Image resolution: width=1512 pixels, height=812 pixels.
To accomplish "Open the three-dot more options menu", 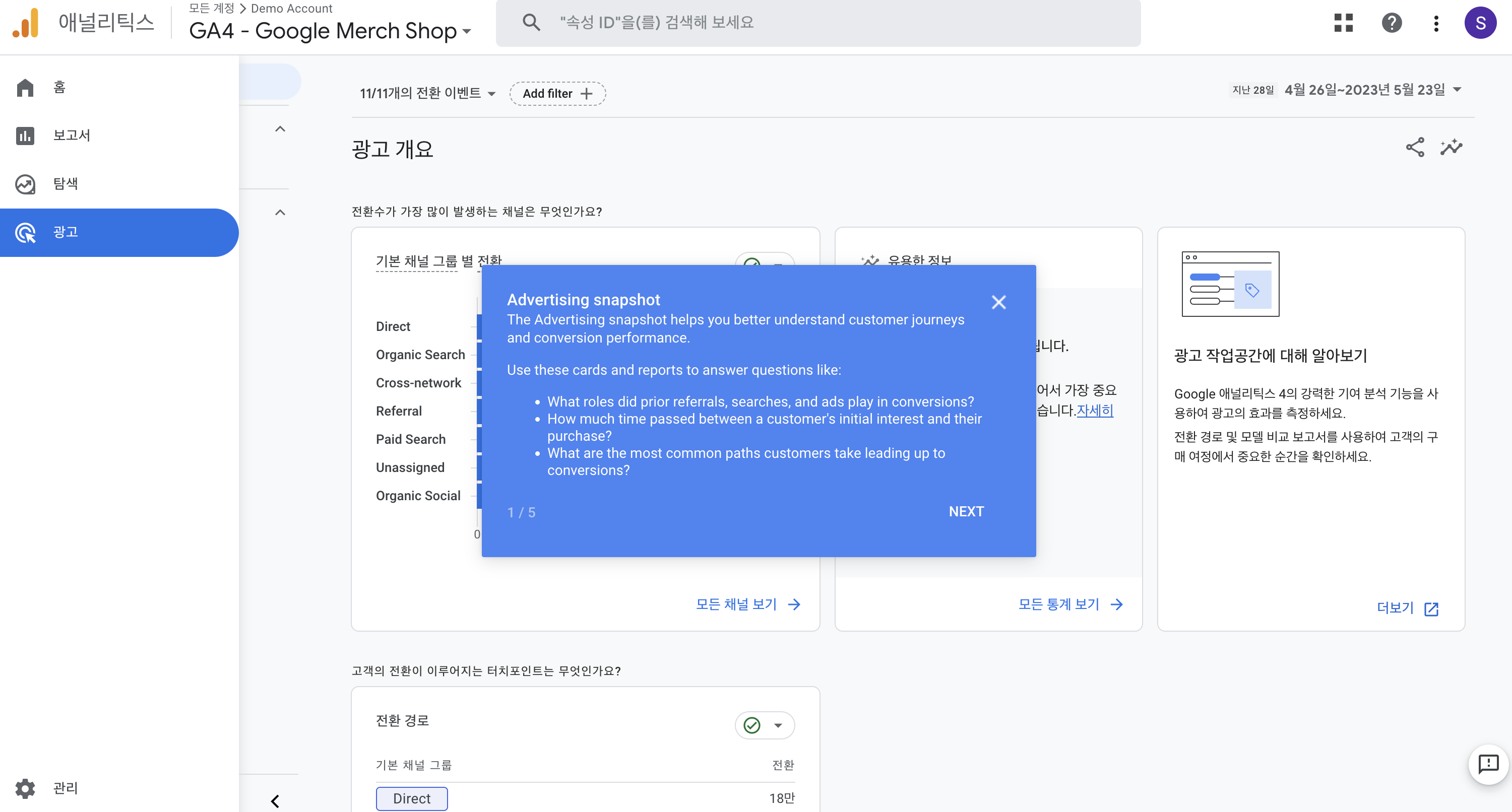I will tap(1436, 23).
